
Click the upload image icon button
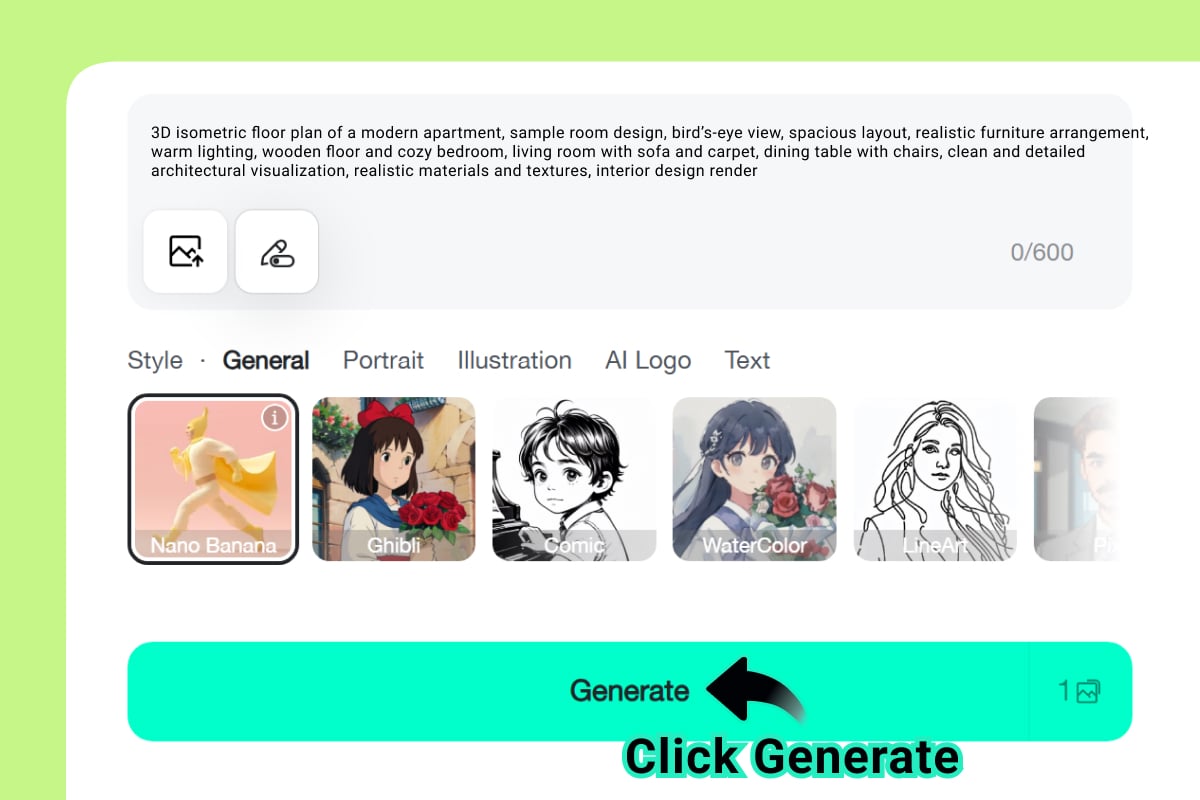pos(185,251)
